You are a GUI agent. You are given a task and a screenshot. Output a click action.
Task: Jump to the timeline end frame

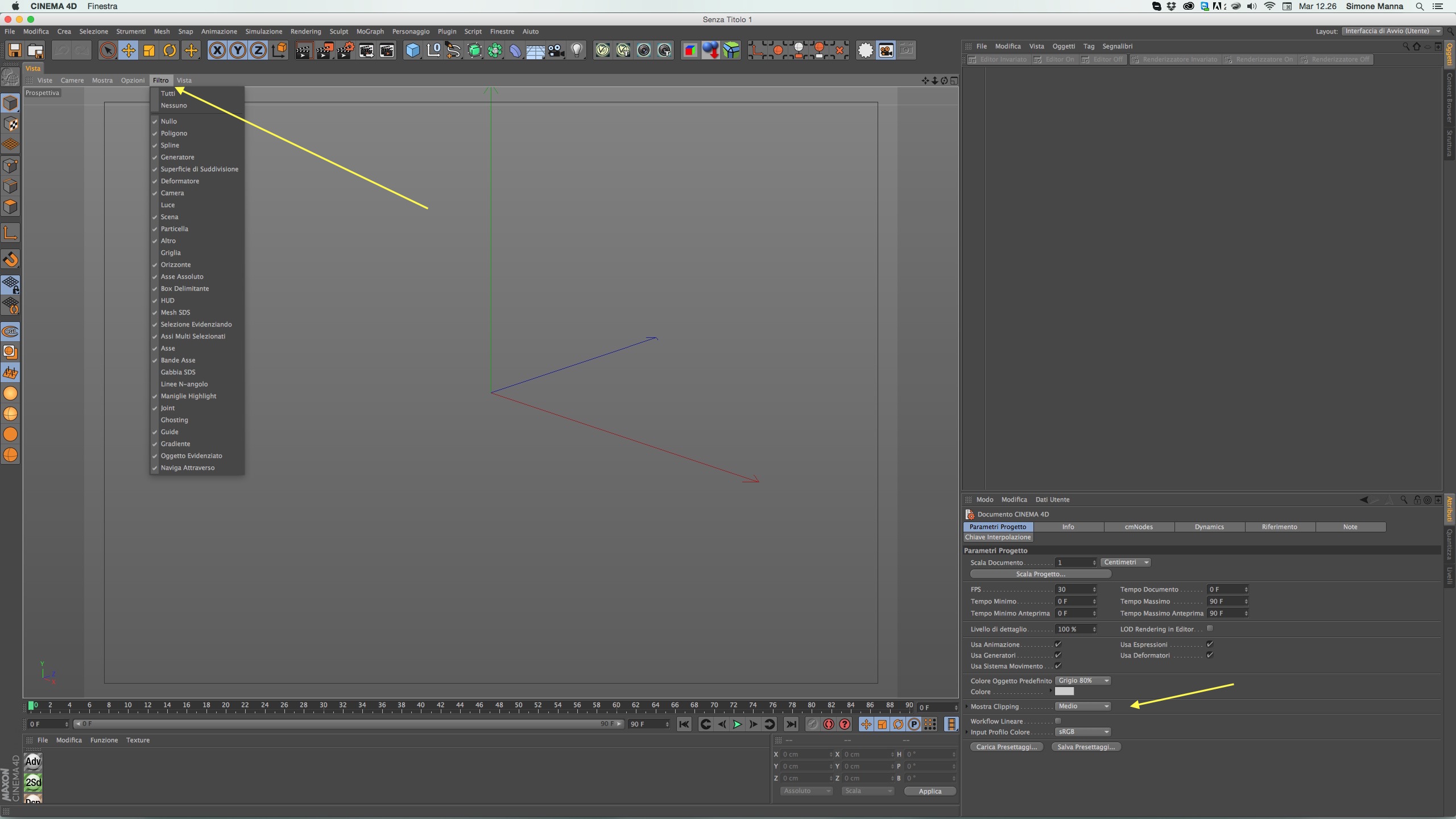791,724
